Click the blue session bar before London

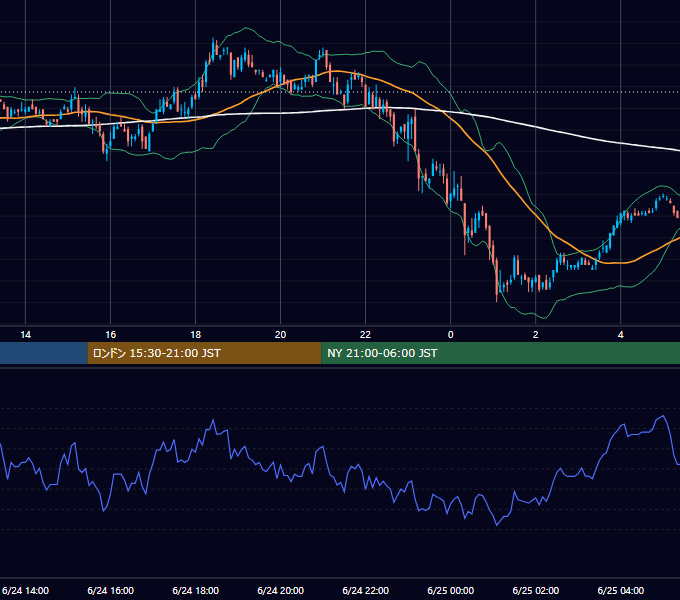point(44,353)
